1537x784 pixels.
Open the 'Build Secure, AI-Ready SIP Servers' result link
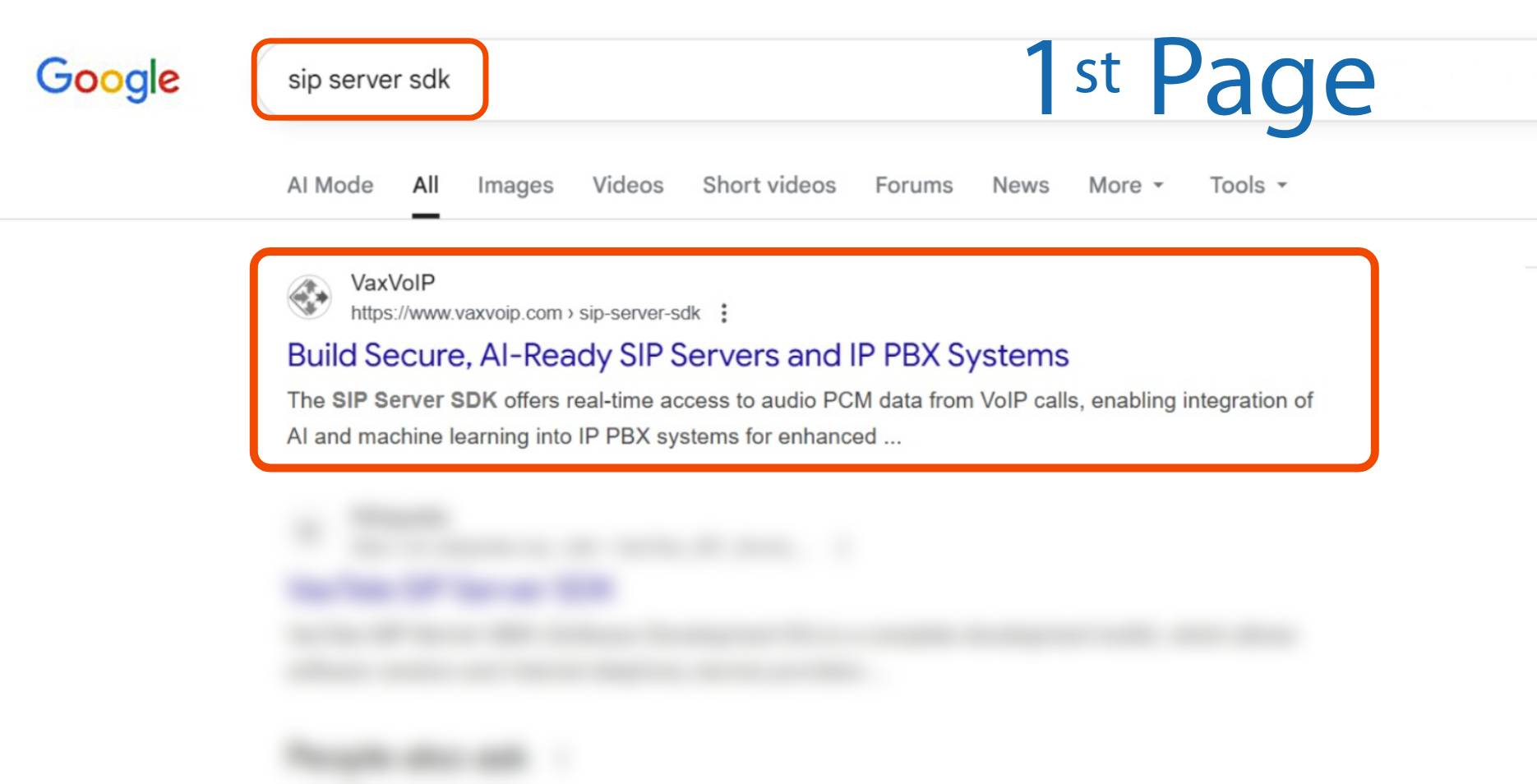[x=677, y=355]
